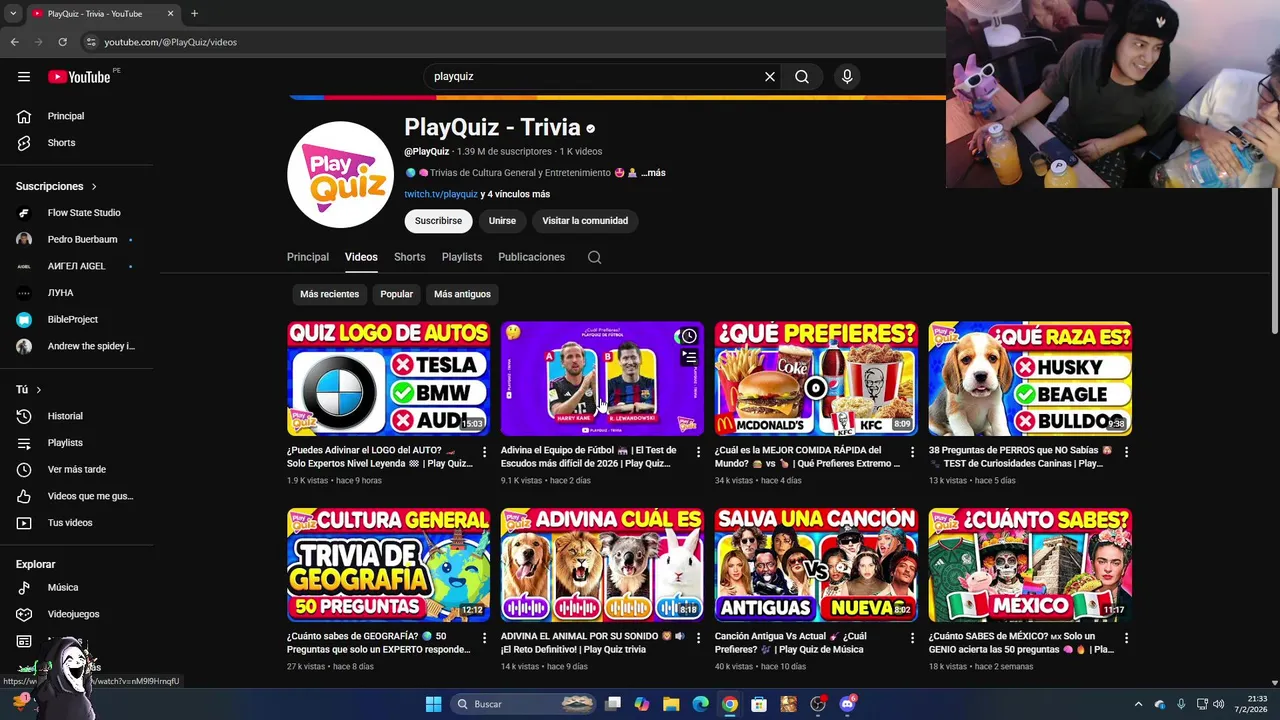Filter videos by Más recientes

tap(329, 294)
